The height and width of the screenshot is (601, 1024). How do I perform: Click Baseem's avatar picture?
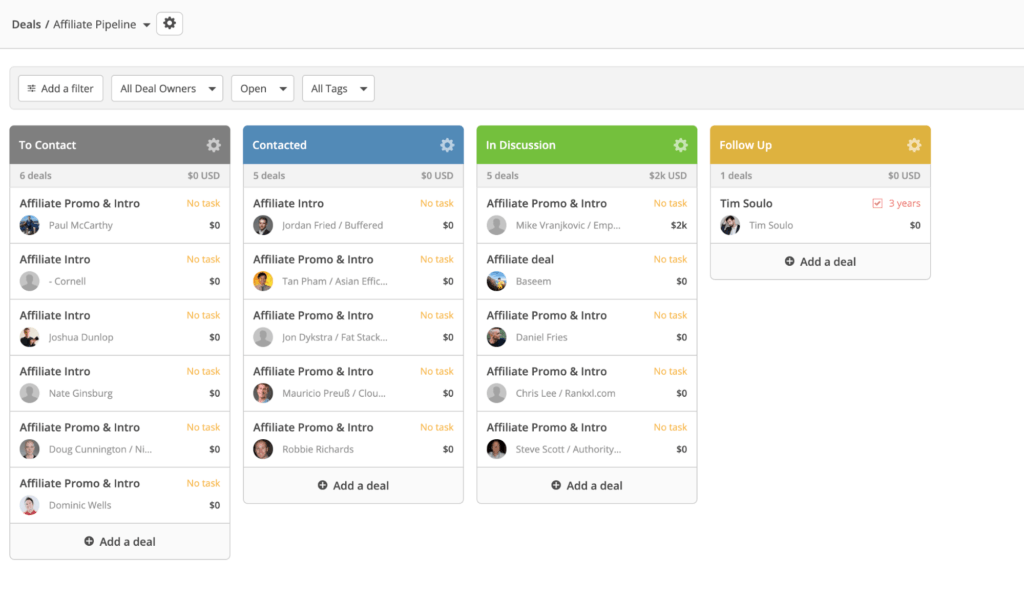click(x=497, y=281)
